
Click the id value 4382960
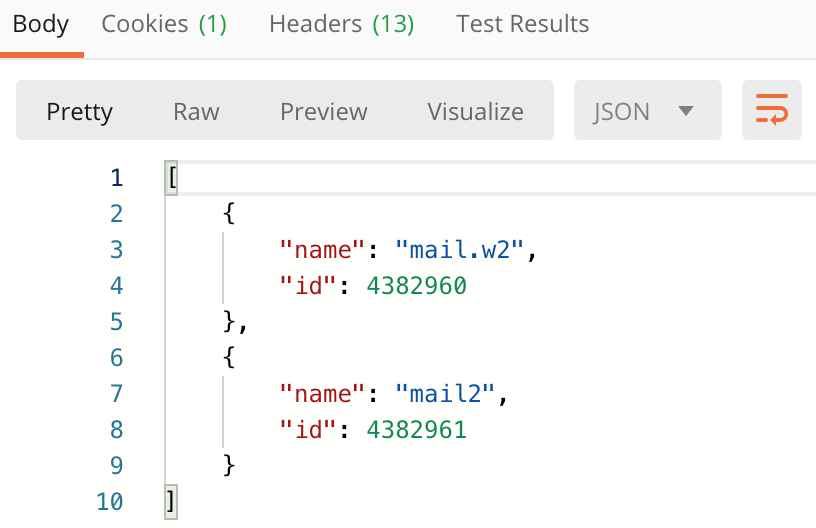click(x=416, y=286)
